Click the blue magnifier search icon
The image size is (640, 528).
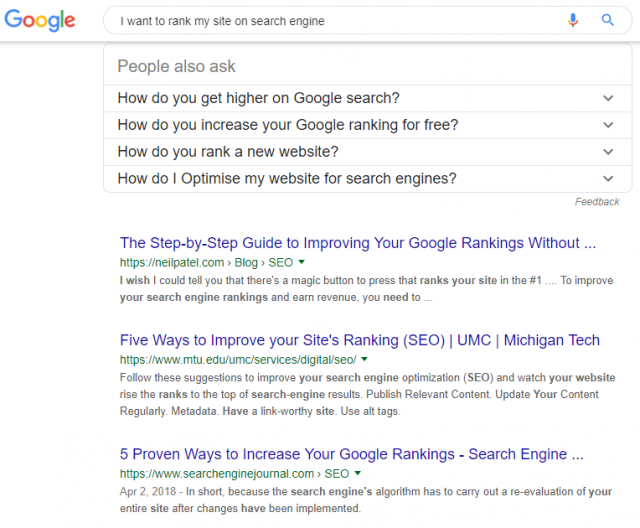pyautogui.click(x=608, y=20)
